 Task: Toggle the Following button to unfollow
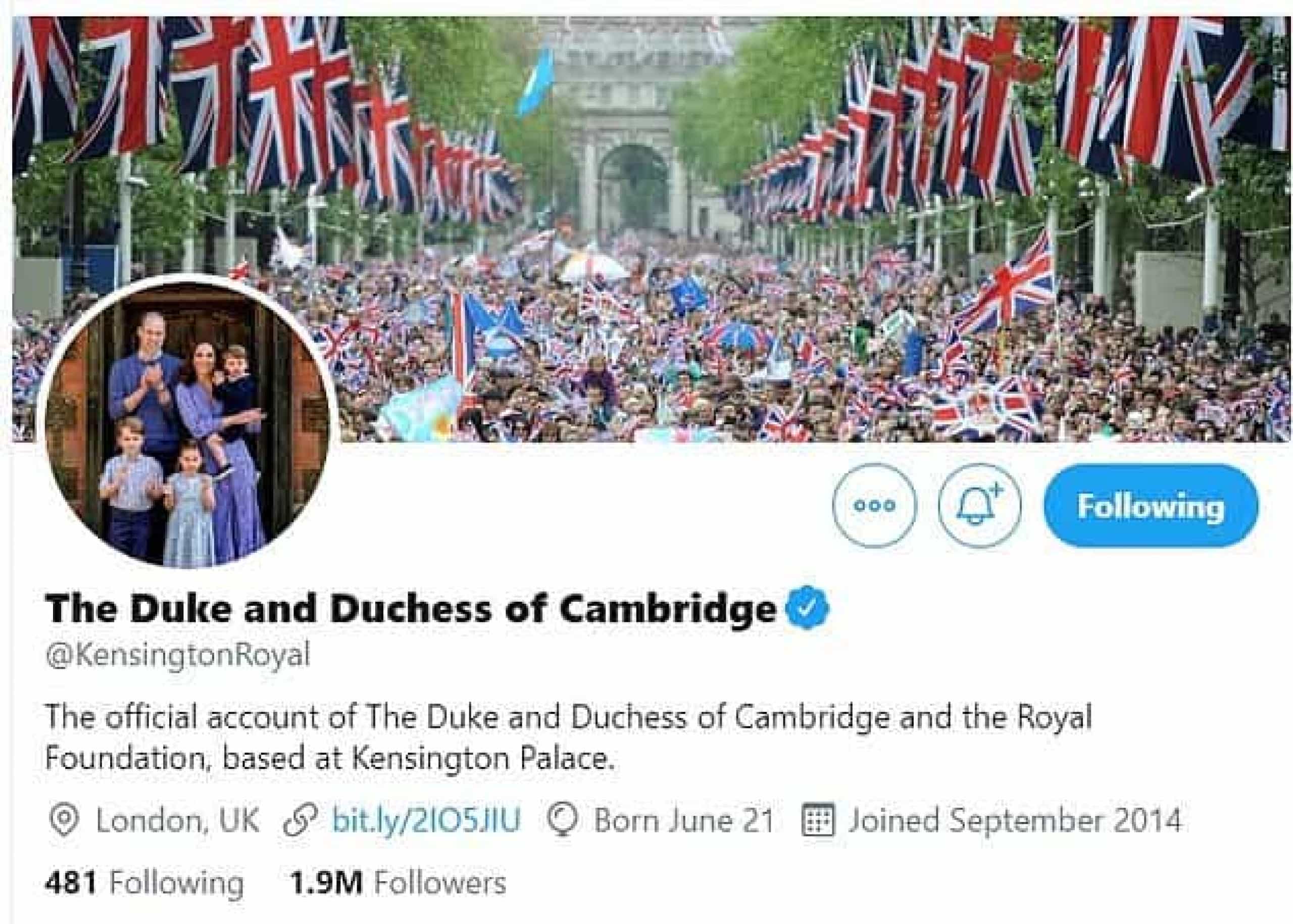click(1151, 506)
